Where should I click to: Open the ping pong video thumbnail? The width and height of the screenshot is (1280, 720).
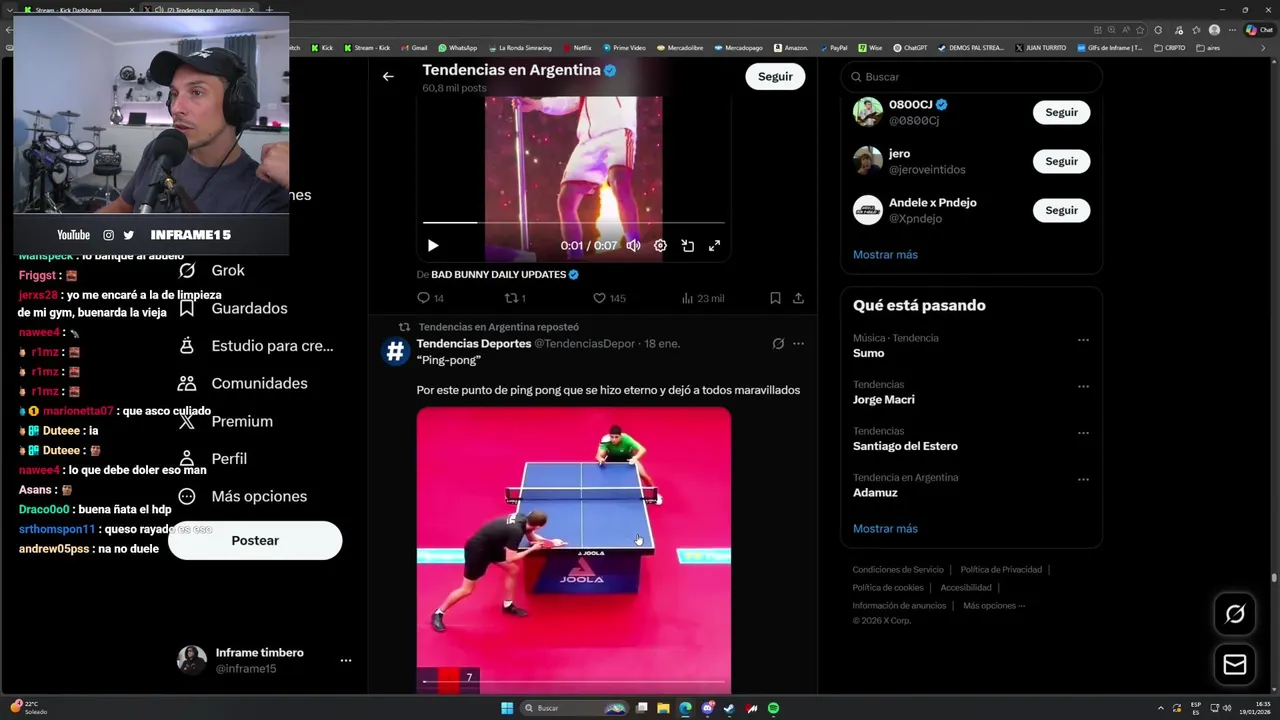pyautogui.click(x=573, y=548)
